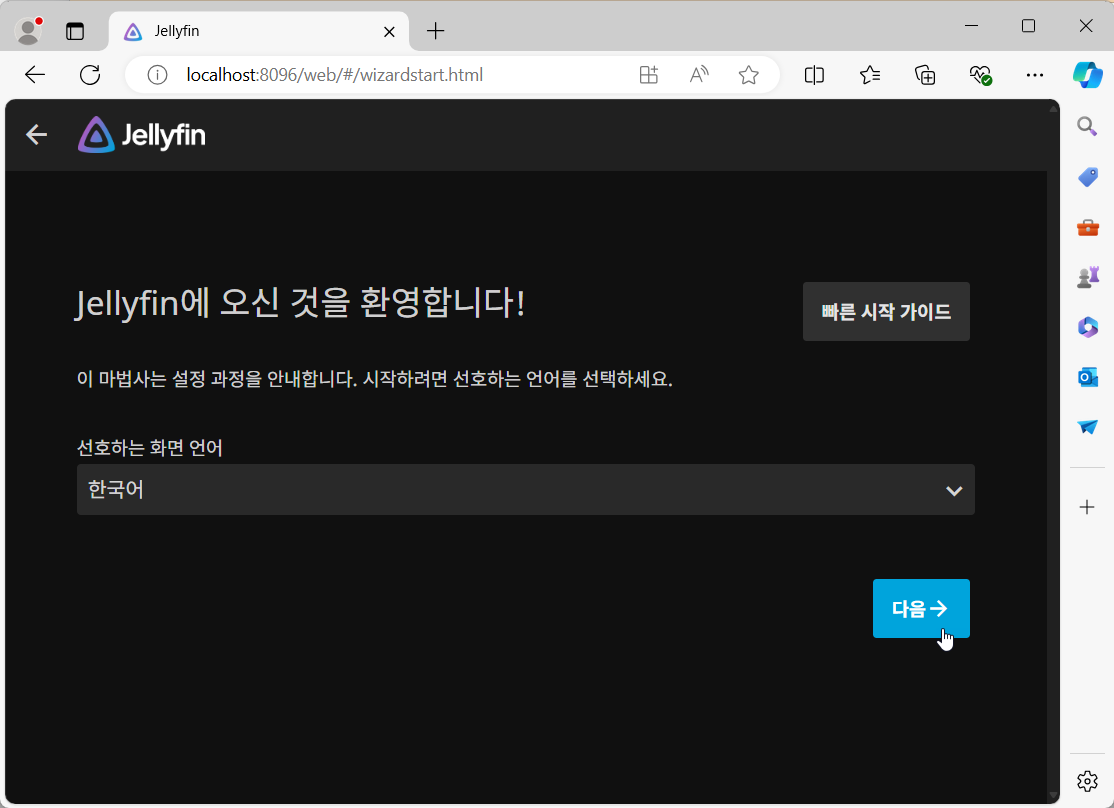Activate Read aloud icon

(x=699, y=75)
